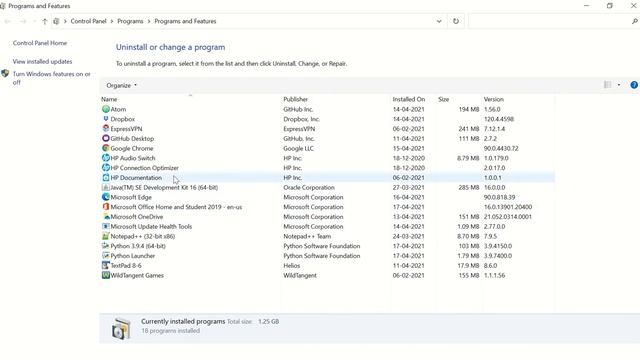Click the Helios publisher cell

point(291,266)
